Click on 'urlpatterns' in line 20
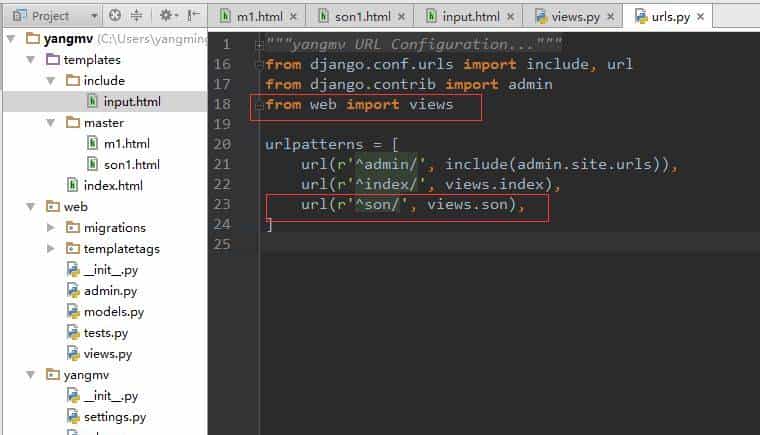Viewport: 760px width, 435px height. tap(314, 145)
